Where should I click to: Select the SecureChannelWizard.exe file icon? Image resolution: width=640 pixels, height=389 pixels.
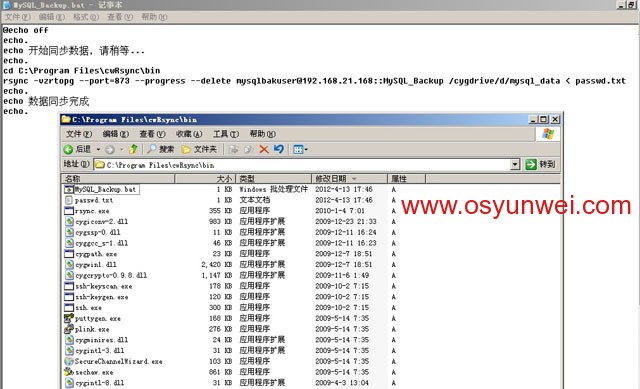tap(69, 361)
